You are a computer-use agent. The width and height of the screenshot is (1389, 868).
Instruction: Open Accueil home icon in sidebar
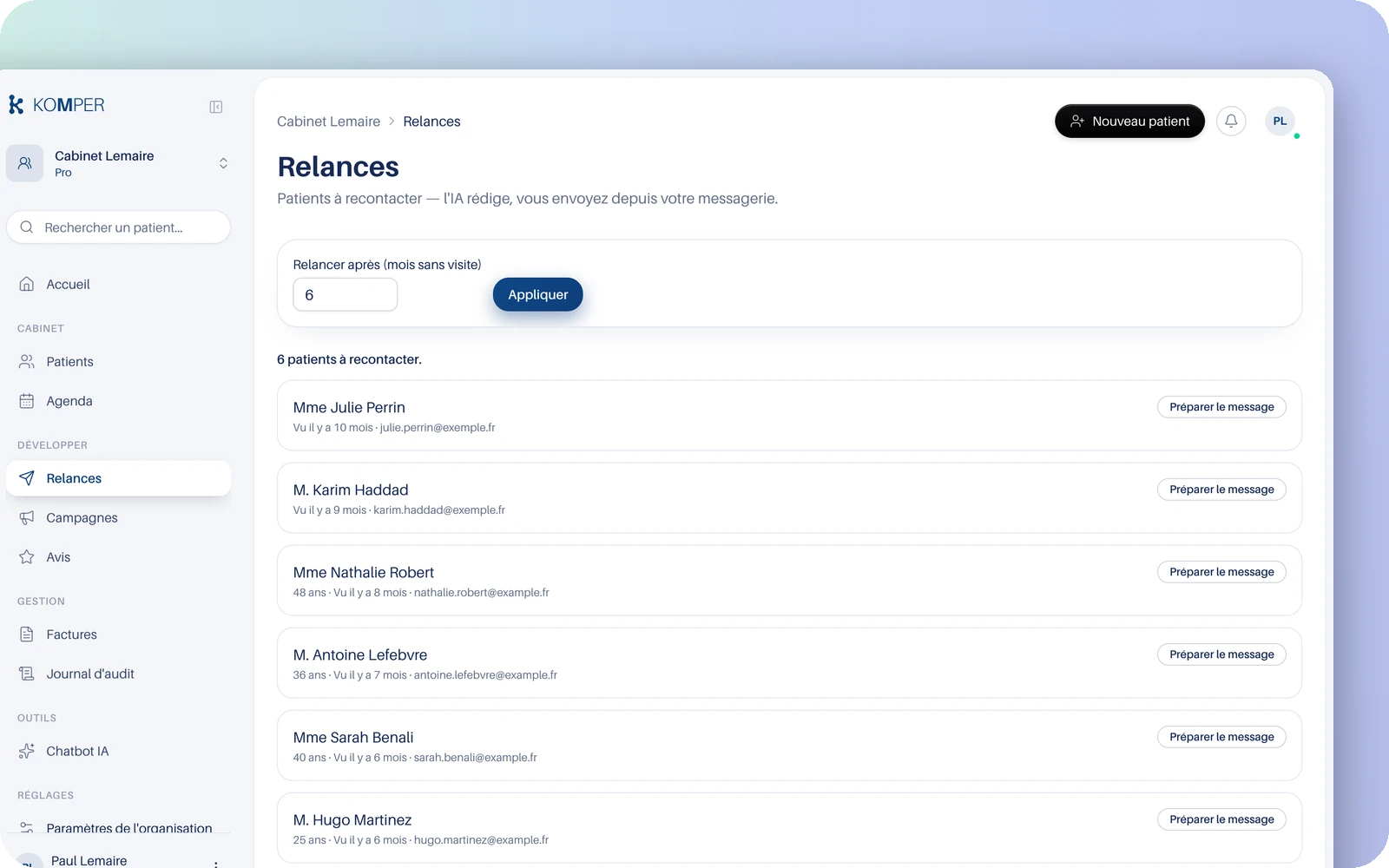point(27,284)
